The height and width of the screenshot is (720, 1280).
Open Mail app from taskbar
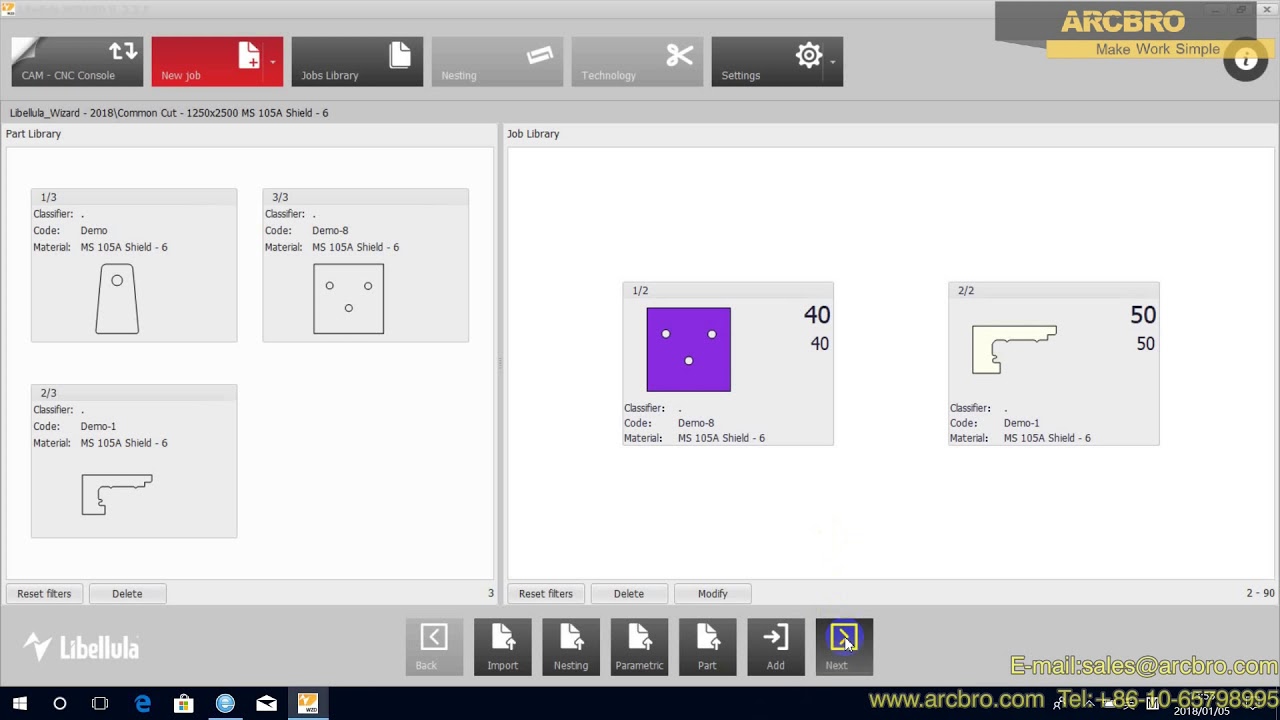266,704
